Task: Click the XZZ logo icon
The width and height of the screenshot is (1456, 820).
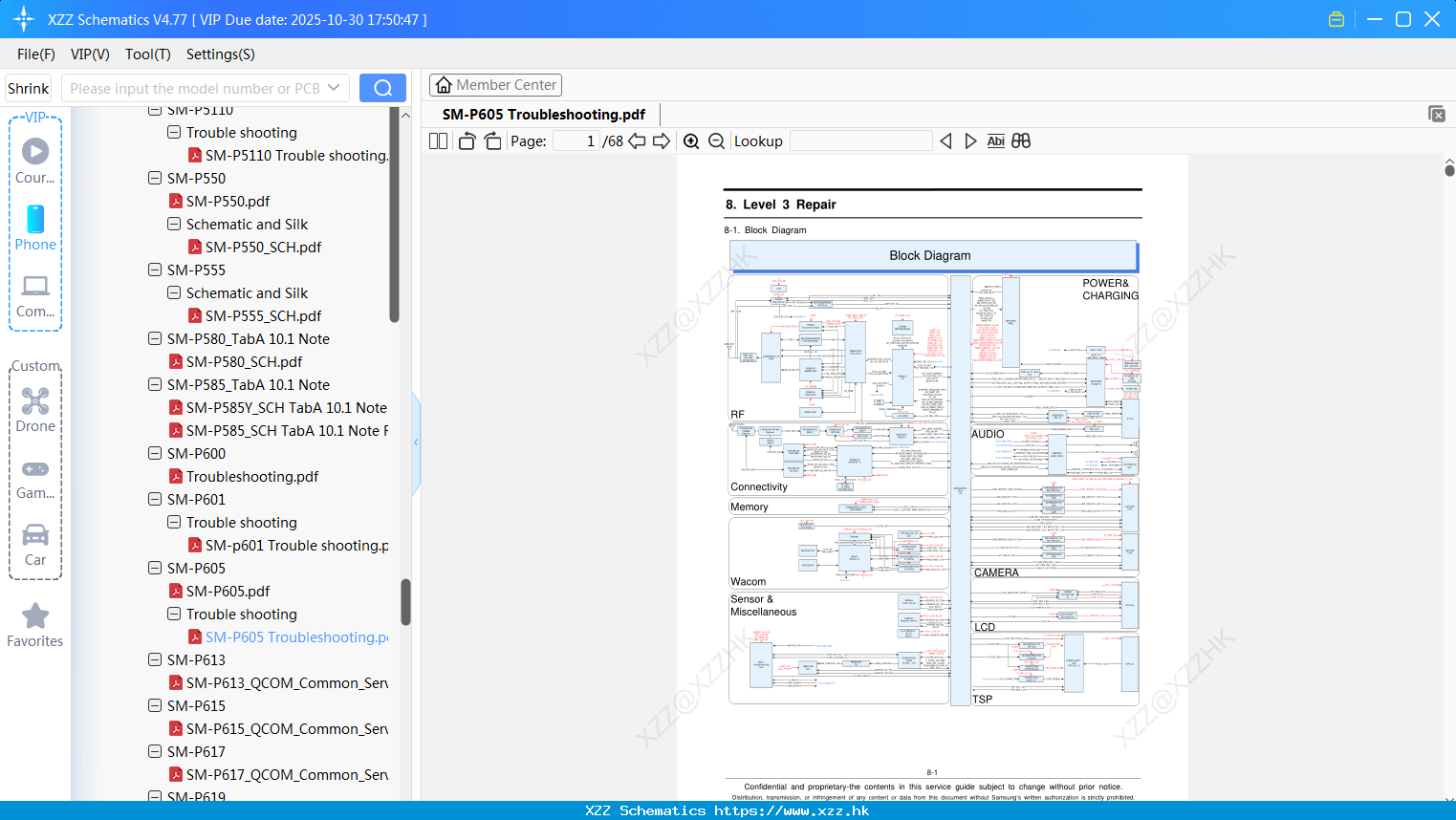Action: click(x=24, y=19)
